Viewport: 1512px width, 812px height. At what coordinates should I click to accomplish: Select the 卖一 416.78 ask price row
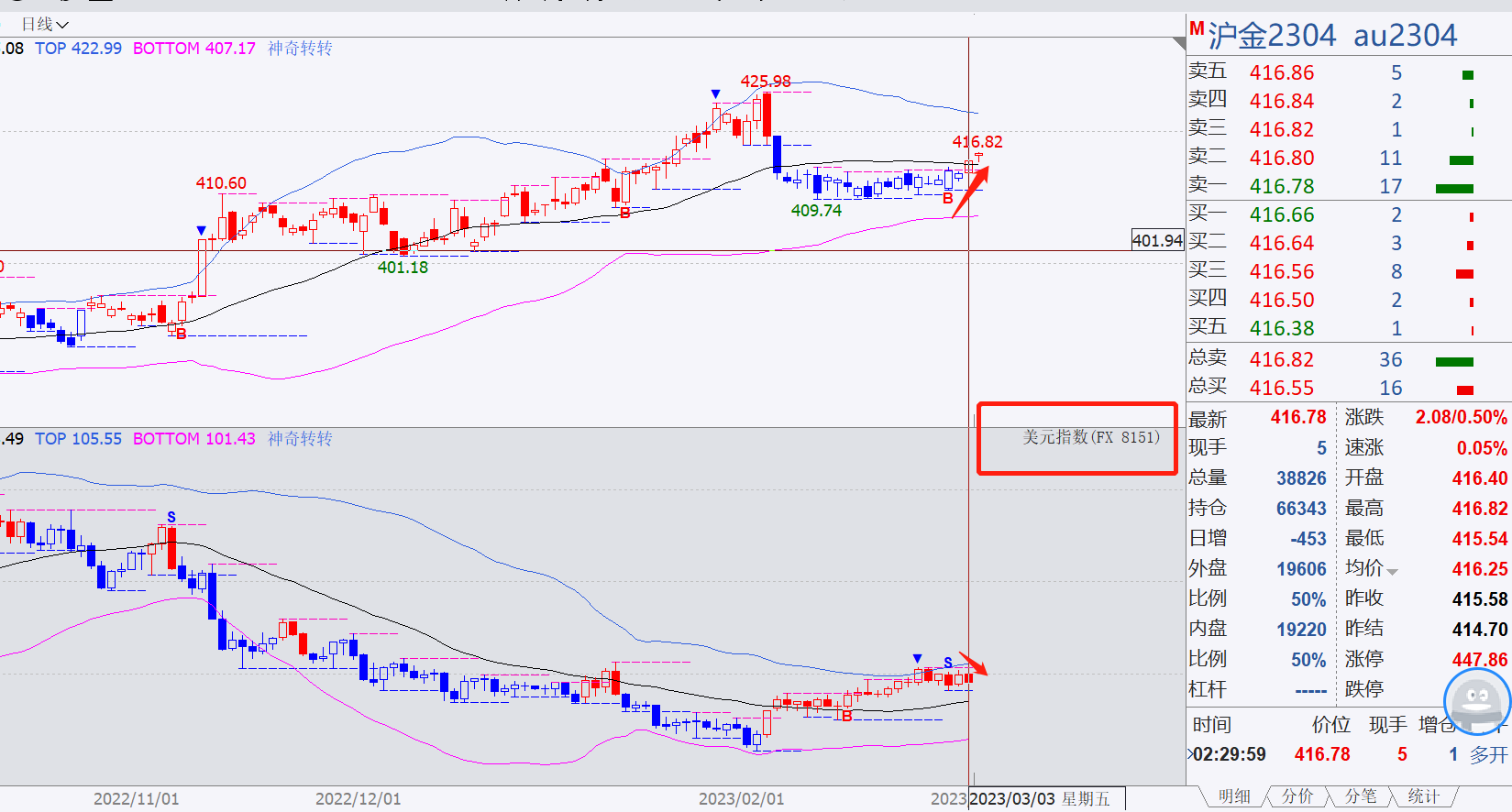(1348, 186)
